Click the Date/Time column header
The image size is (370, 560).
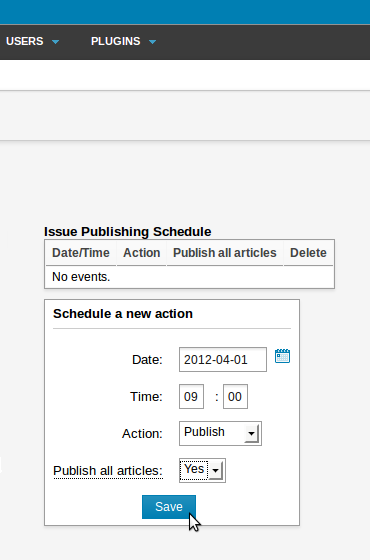click(x=81, y=253)
